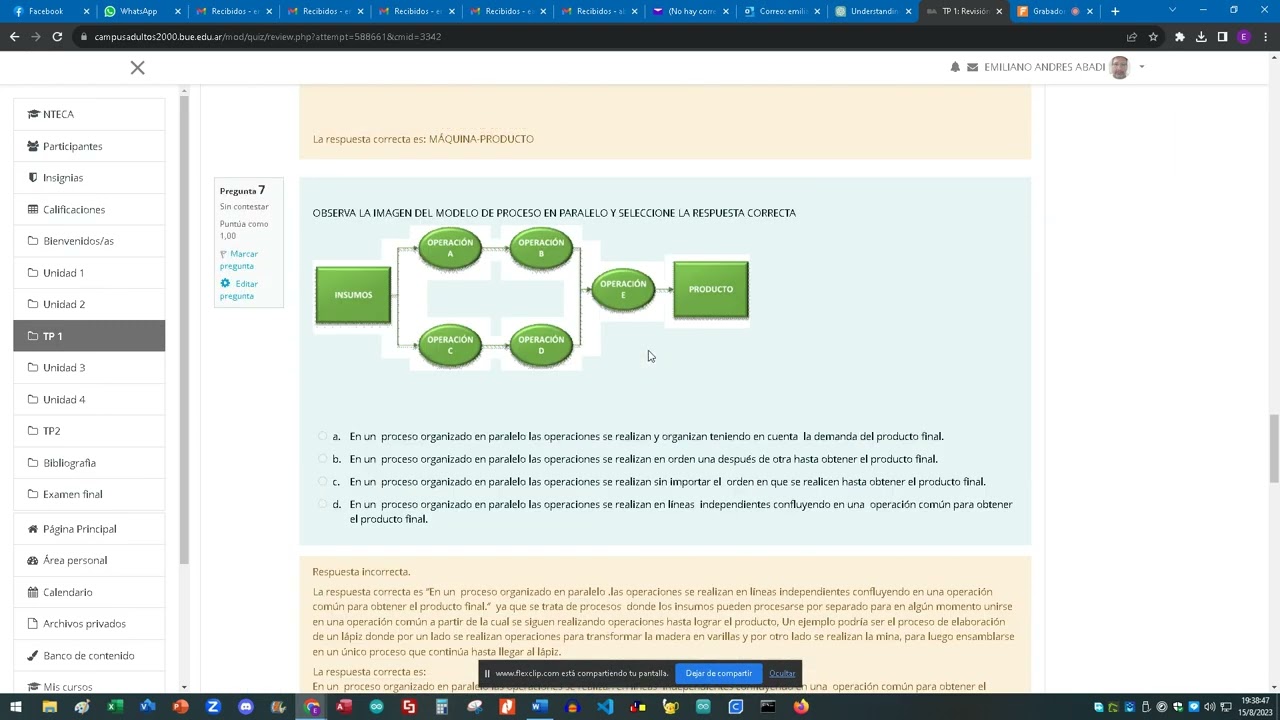Open Calendario from sidebar
Viewport: 1280px width, 720px height.
[89, 592]
